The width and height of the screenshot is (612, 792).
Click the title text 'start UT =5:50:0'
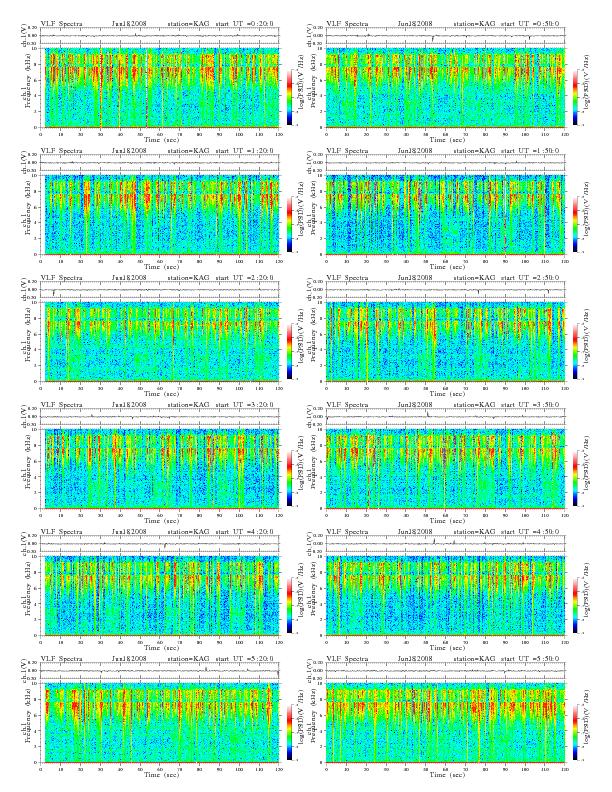tap(530, 659)
